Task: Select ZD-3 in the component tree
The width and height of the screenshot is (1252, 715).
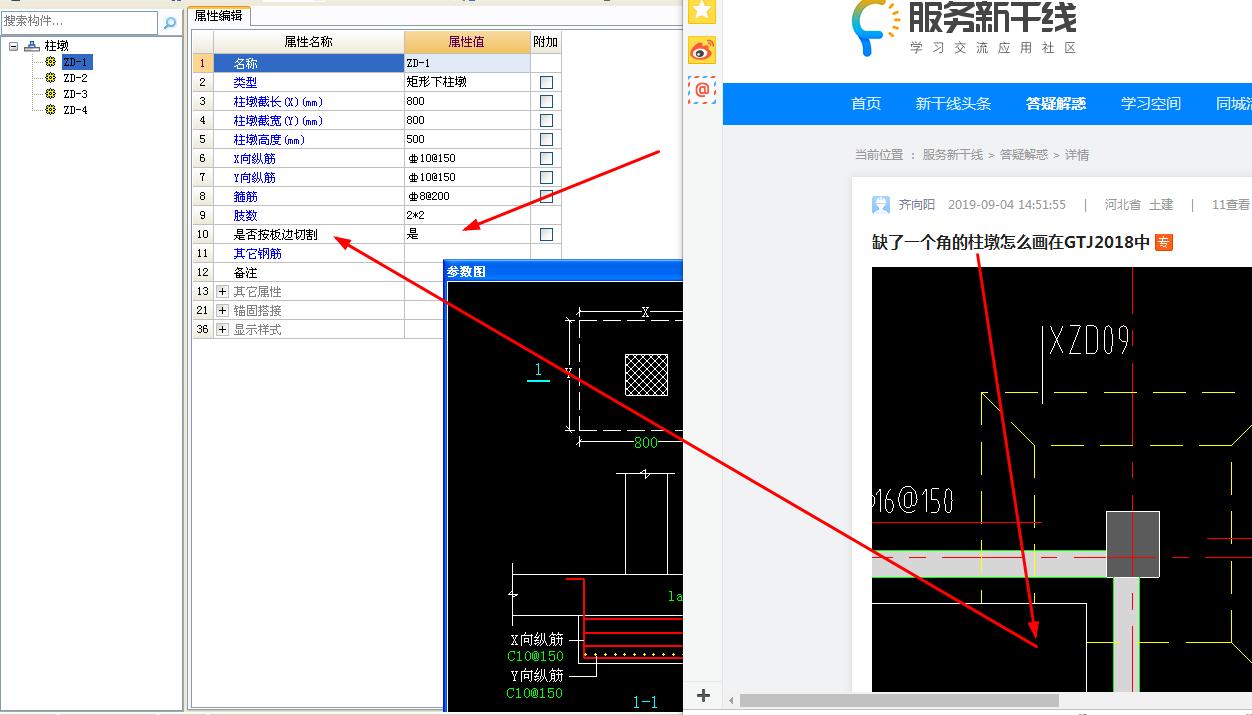Action: (x=75, y=94)
